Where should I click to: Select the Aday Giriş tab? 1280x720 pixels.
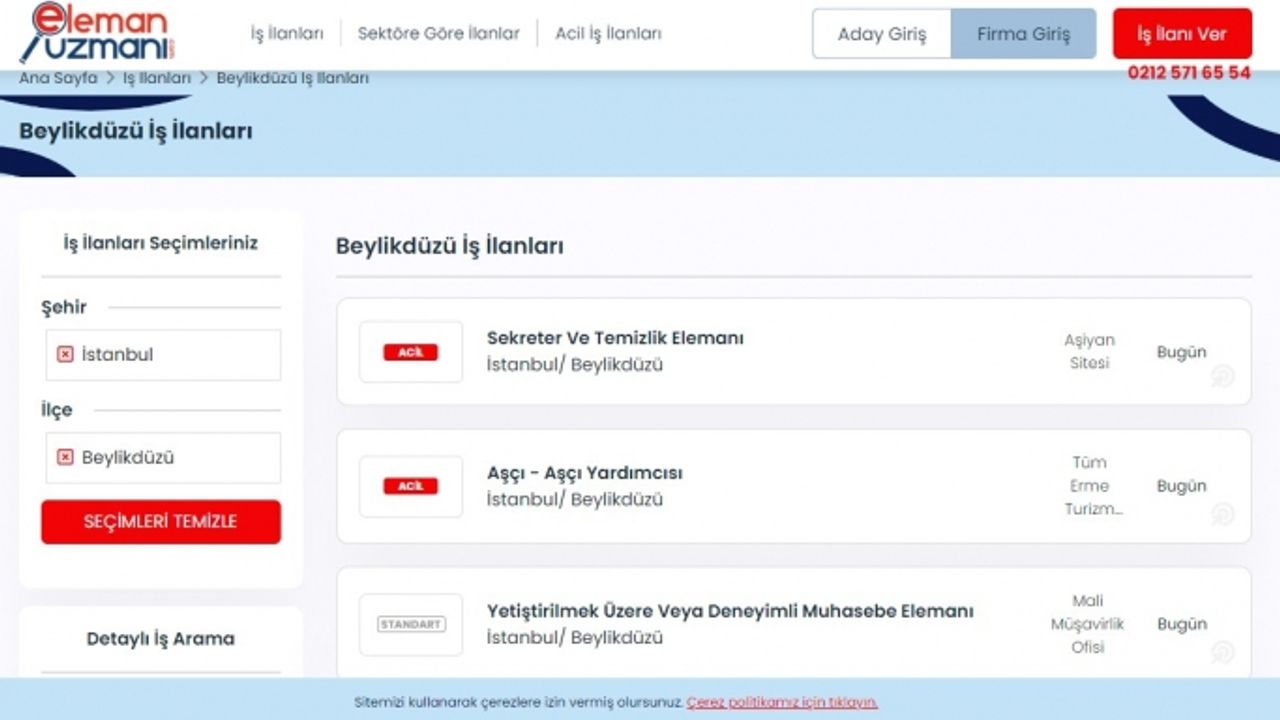click(x=881, y=34)
